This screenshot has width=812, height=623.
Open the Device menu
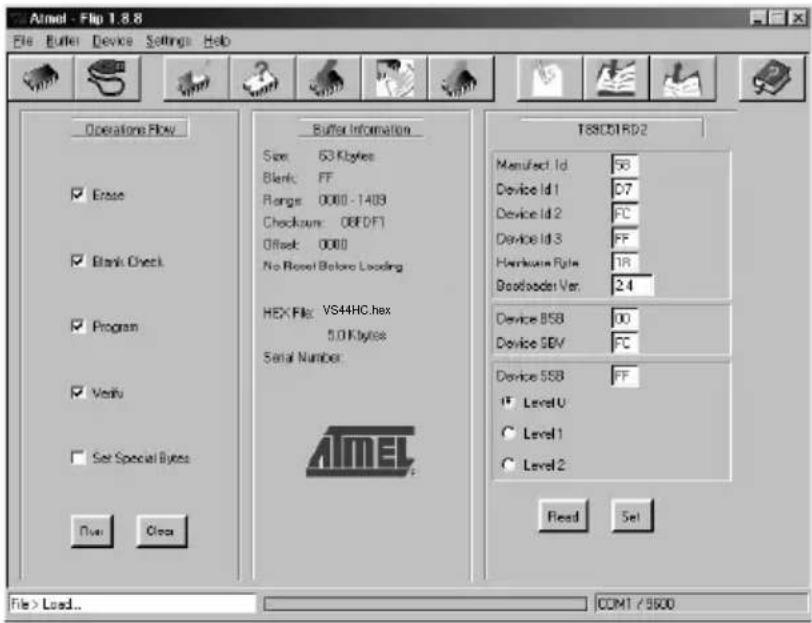pos(112,41)
